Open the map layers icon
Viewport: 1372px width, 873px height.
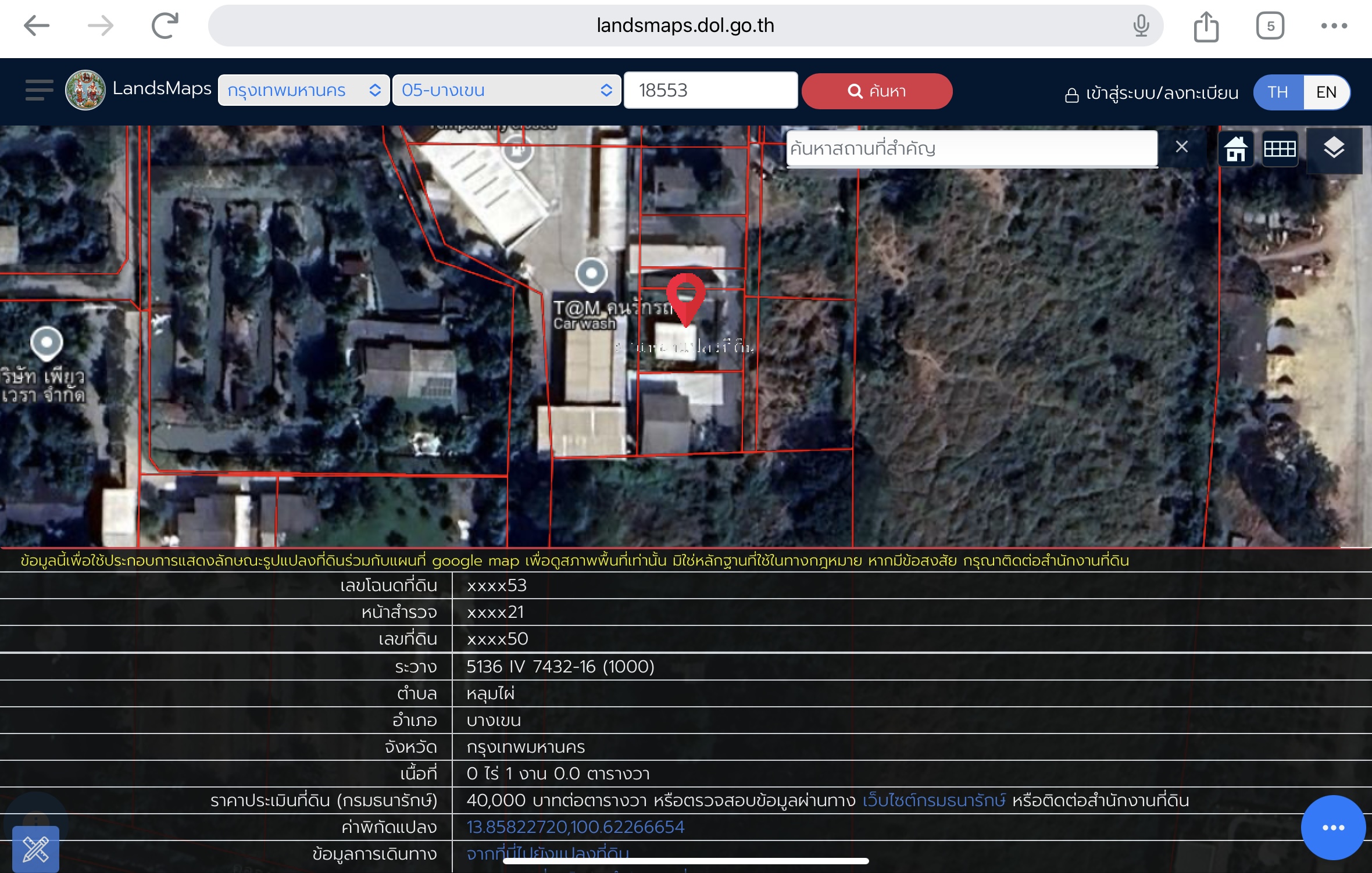coord(1334,149)
